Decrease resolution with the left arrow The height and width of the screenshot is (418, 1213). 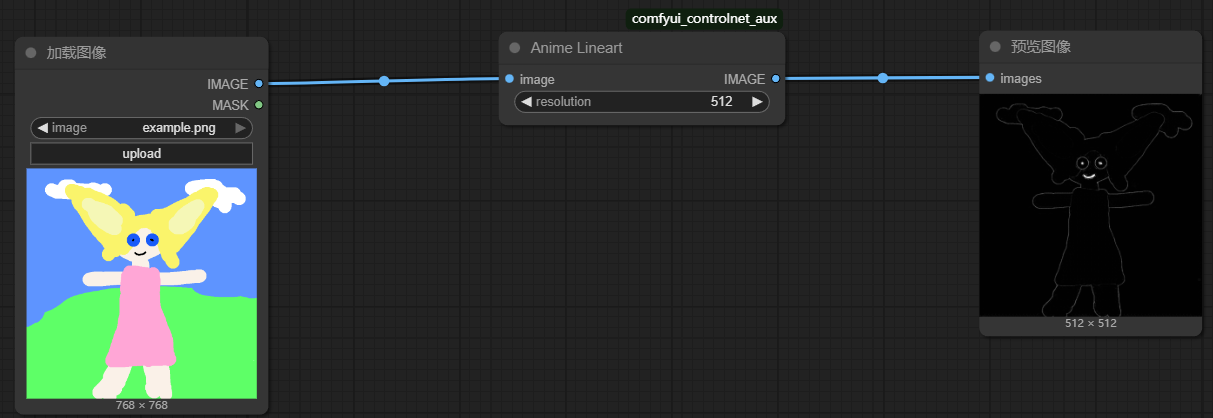point(526,102)
